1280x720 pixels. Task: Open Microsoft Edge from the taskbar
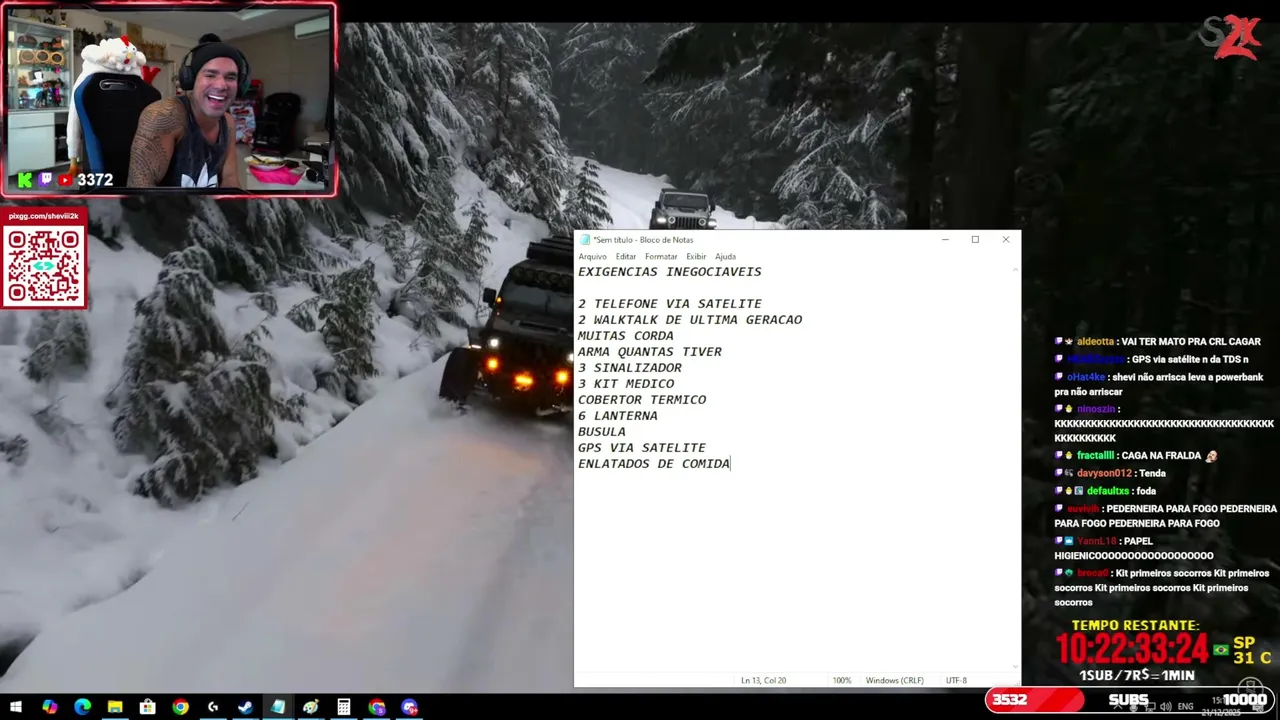[82, 707]
